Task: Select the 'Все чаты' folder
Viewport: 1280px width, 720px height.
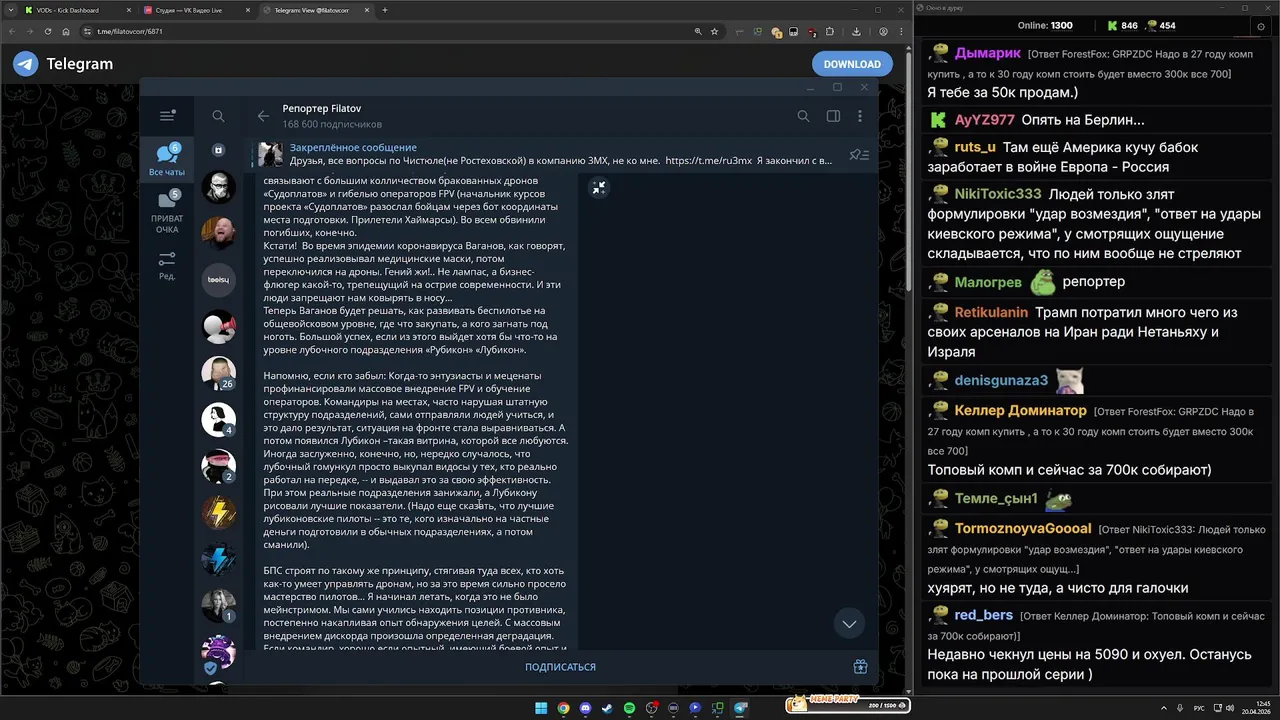Action: coord(167,160)
